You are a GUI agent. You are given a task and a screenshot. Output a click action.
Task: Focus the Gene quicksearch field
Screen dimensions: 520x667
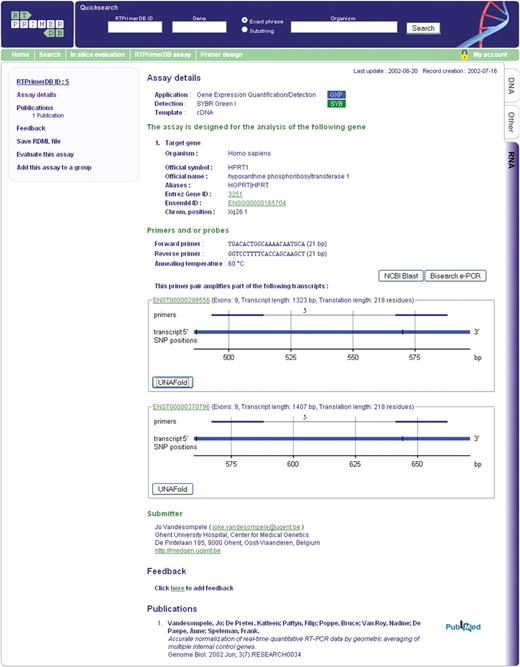pyautogui.click(x=199, y=27)
